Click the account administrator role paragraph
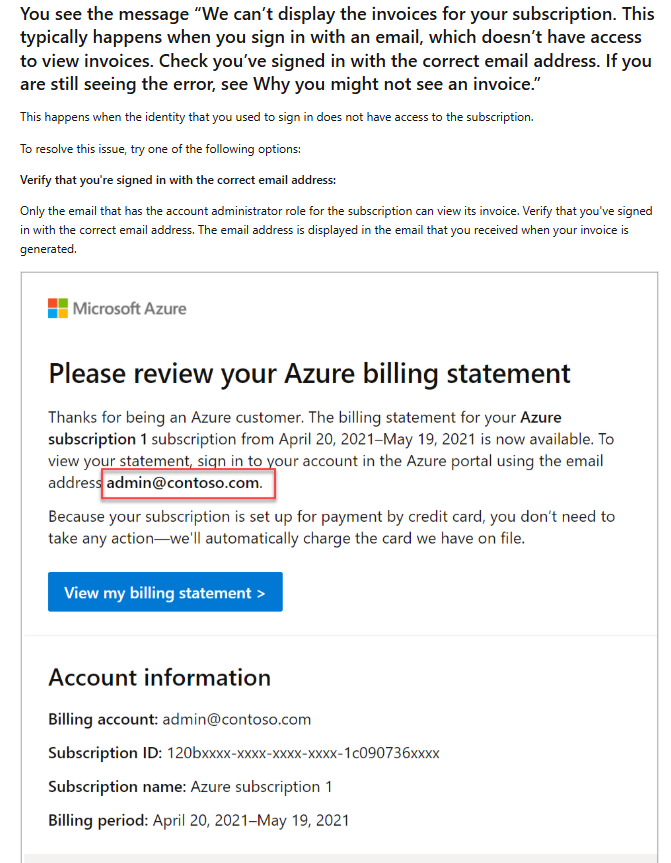The image size is (671, 863). (x=336, y=230)
